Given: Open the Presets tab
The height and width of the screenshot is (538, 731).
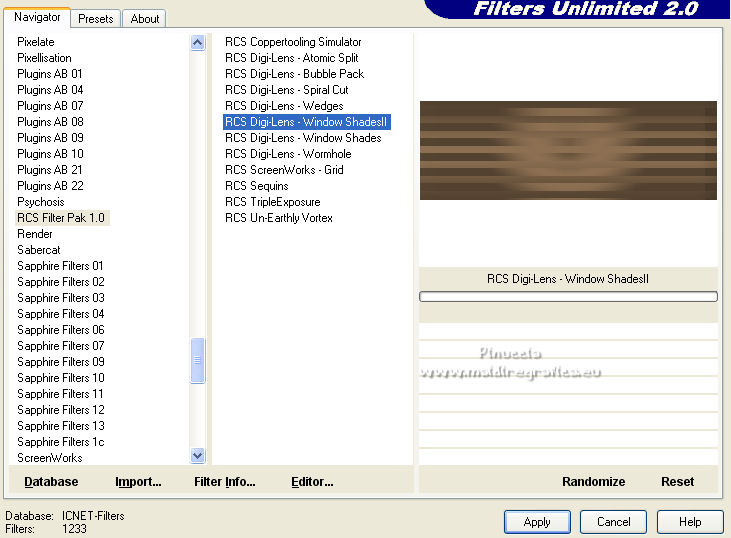Looking at the screenshot, I should point(96,19).
